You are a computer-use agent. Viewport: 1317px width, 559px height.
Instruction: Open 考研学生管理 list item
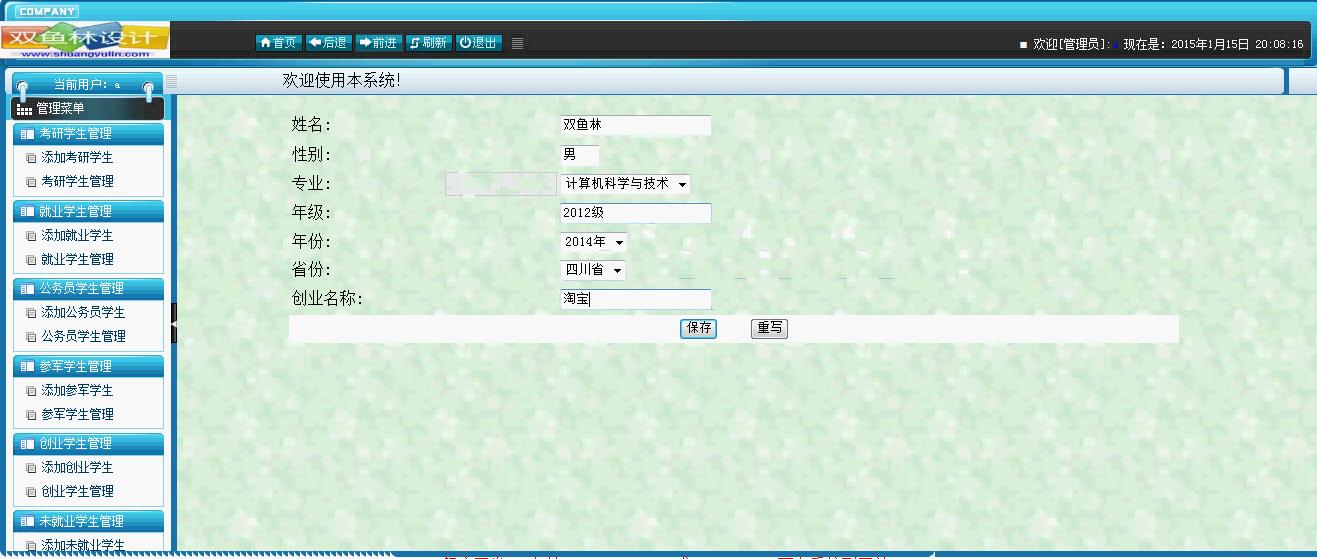coord(77,182)
